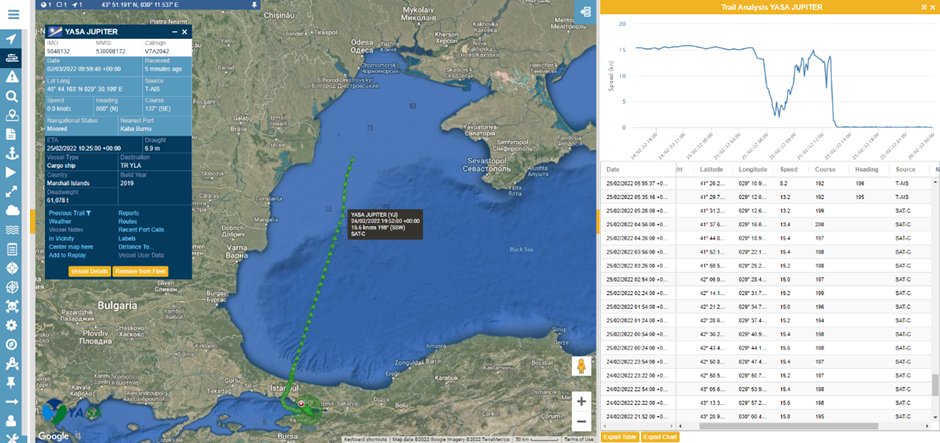Sort table by Source column header
Screen dimensions: 940x443
[x=905, y=170]
